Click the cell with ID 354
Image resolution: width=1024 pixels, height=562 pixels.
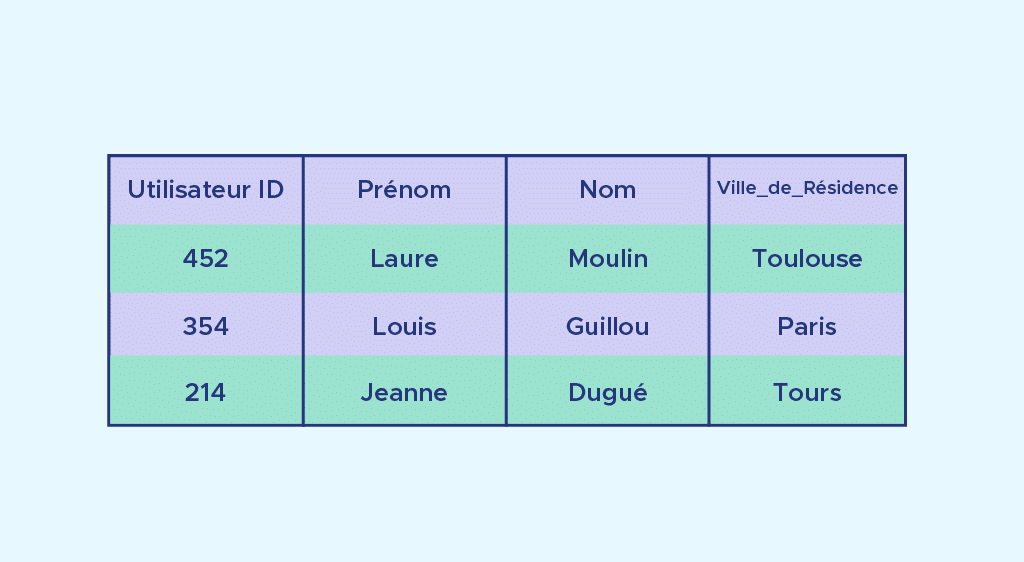[205, 327]
